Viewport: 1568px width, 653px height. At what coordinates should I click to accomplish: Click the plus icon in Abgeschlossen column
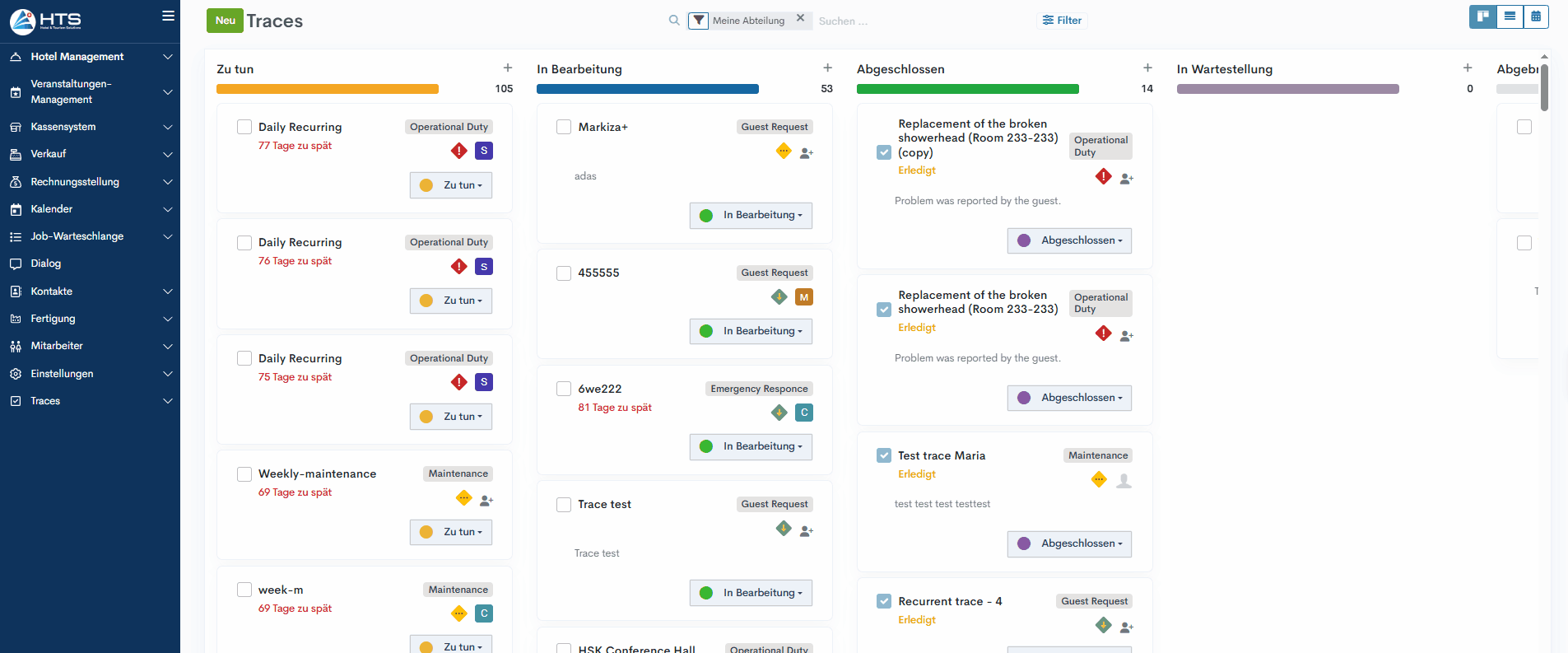1147,68
